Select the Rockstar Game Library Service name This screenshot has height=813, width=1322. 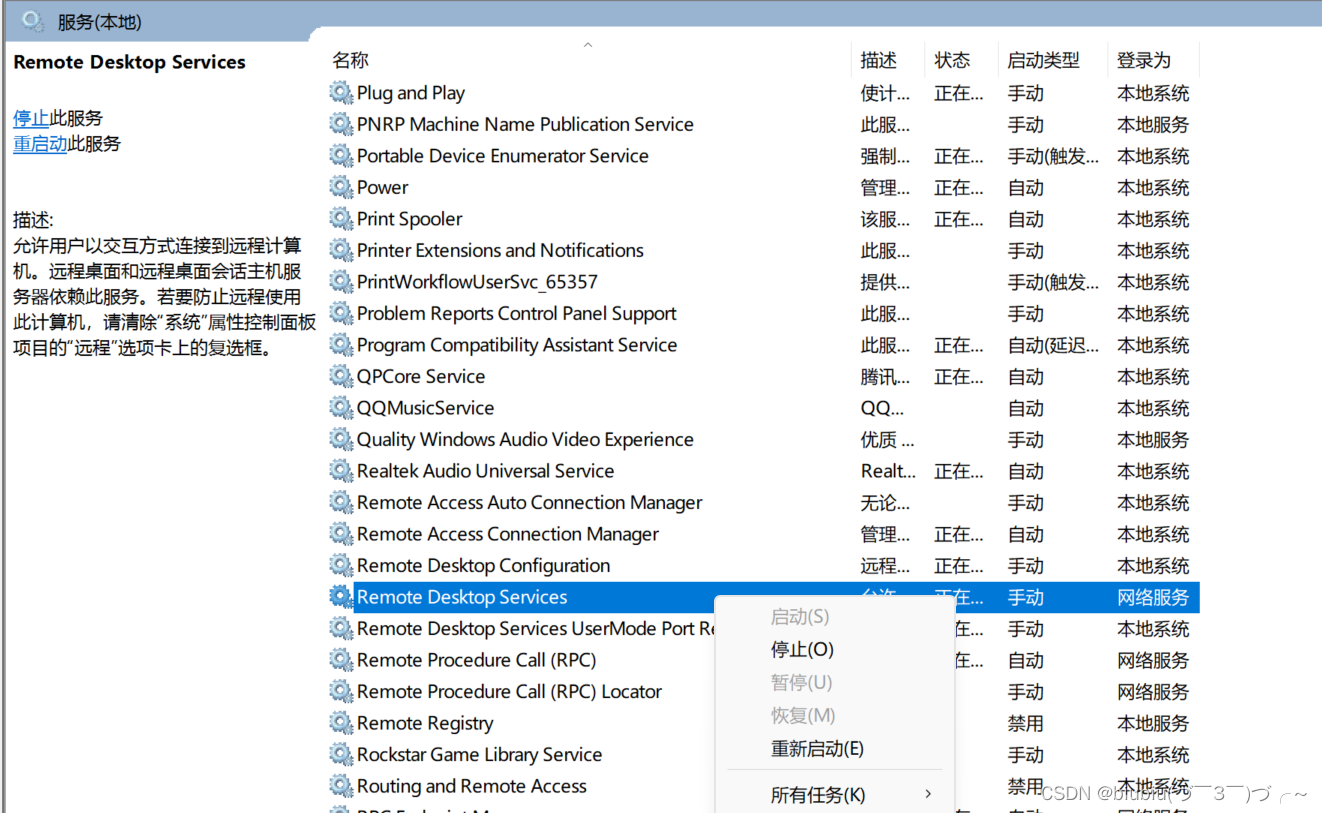(479, 754)
